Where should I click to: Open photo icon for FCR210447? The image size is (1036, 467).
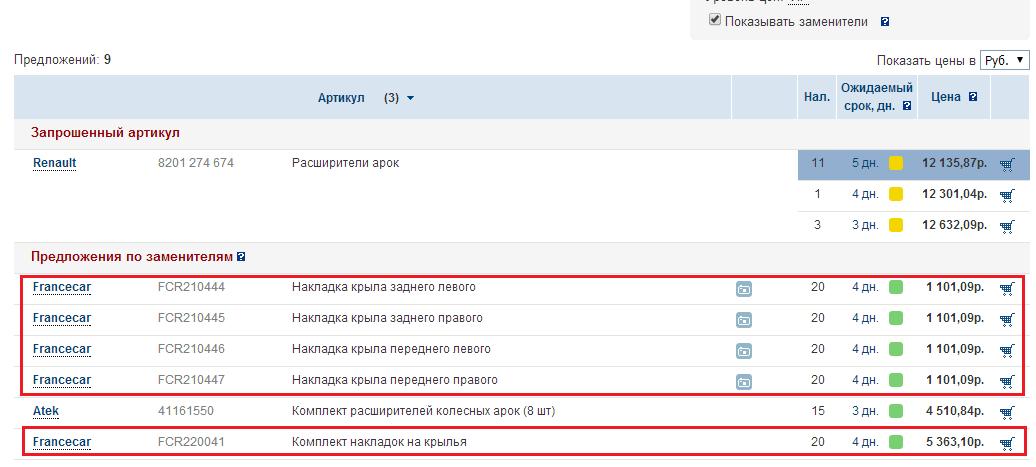click(x=744, y=381)
